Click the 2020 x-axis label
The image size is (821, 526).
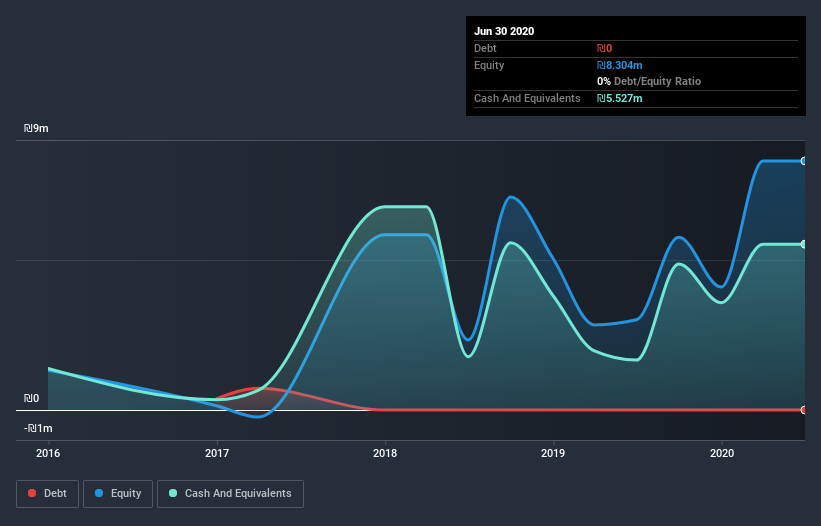point(722,453)
